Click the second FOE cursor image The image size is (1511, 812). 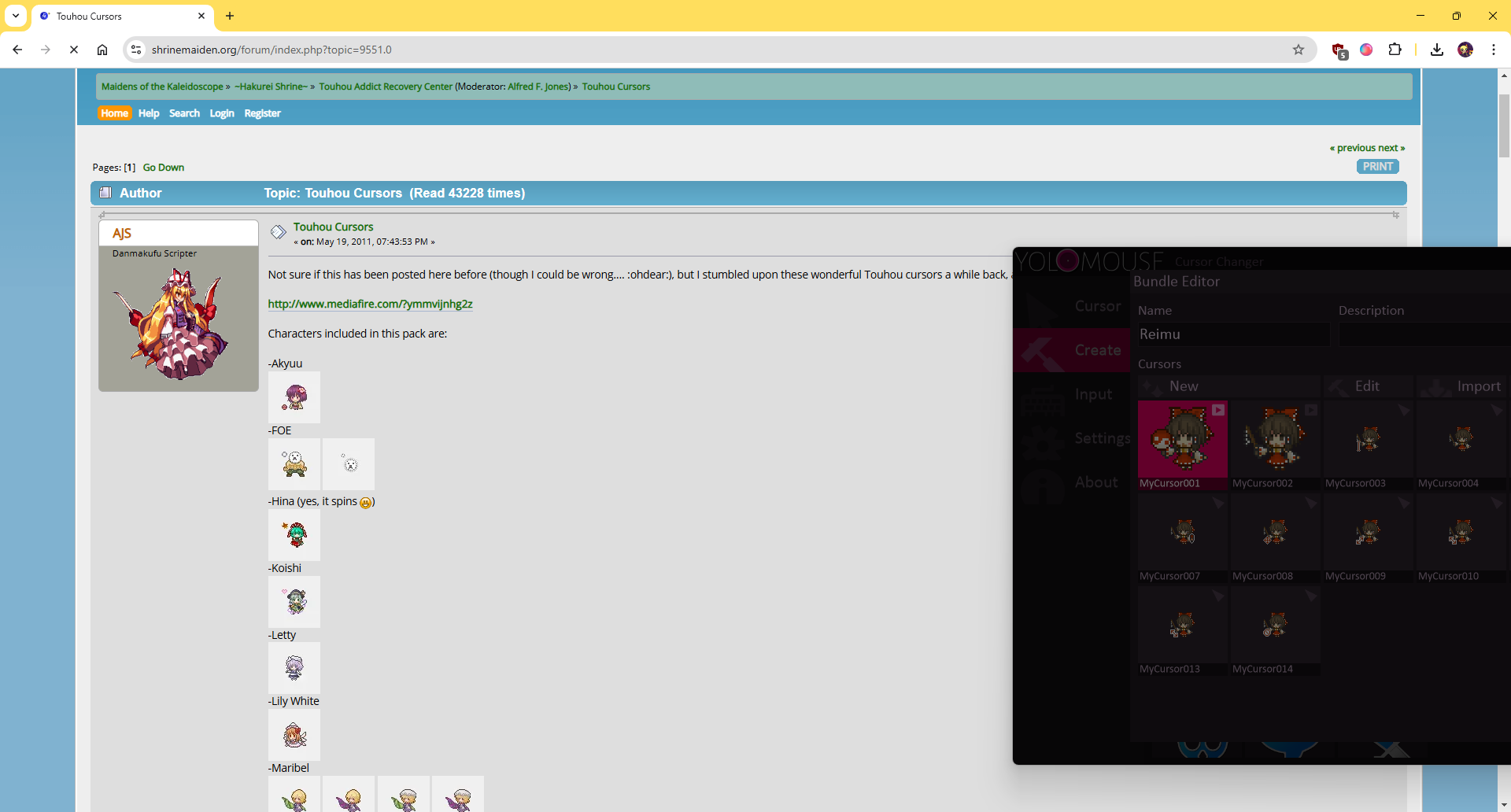coord(349,464)
